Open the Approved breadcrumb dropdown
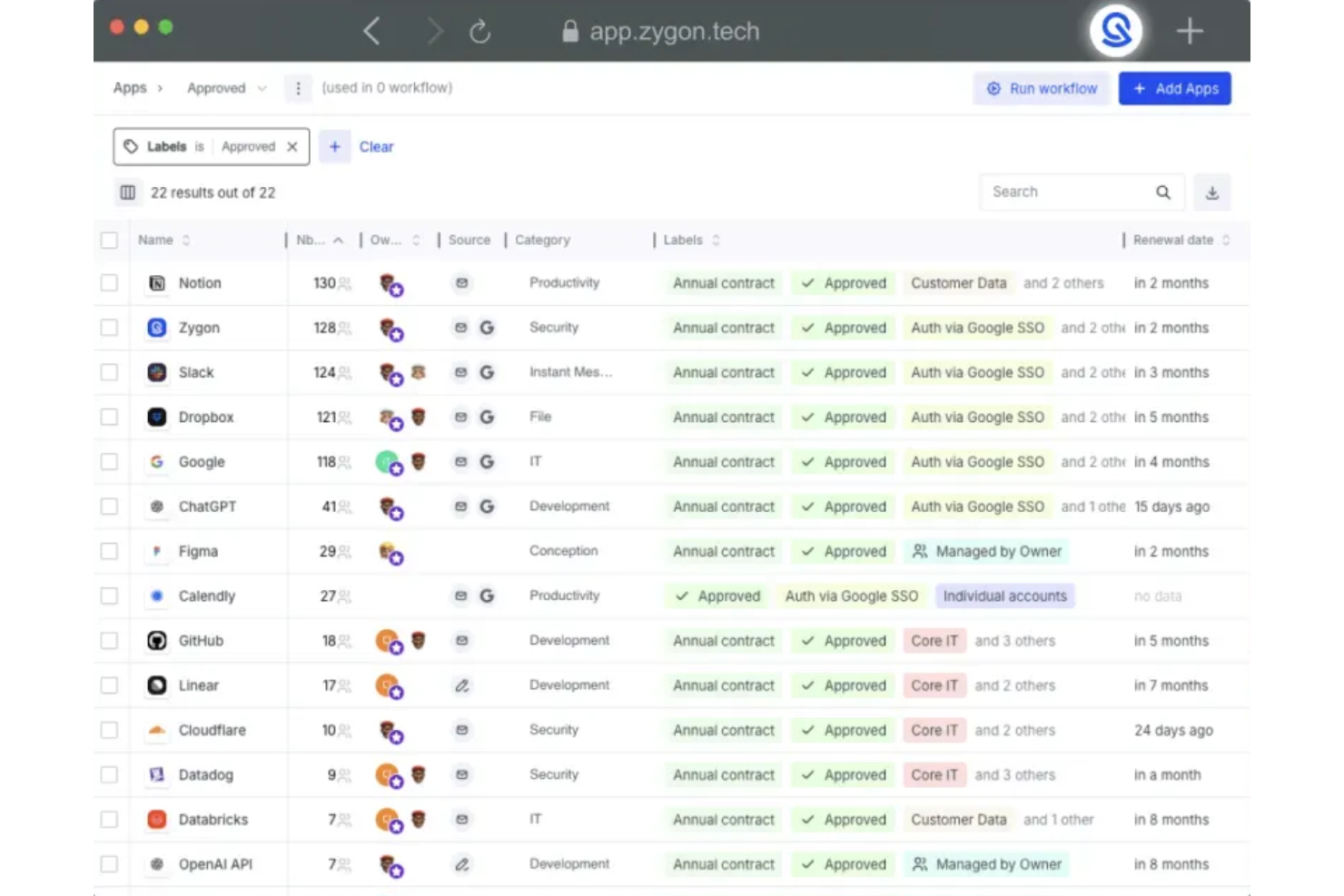The image size is (1344, 896). click(x=262, y=88)
